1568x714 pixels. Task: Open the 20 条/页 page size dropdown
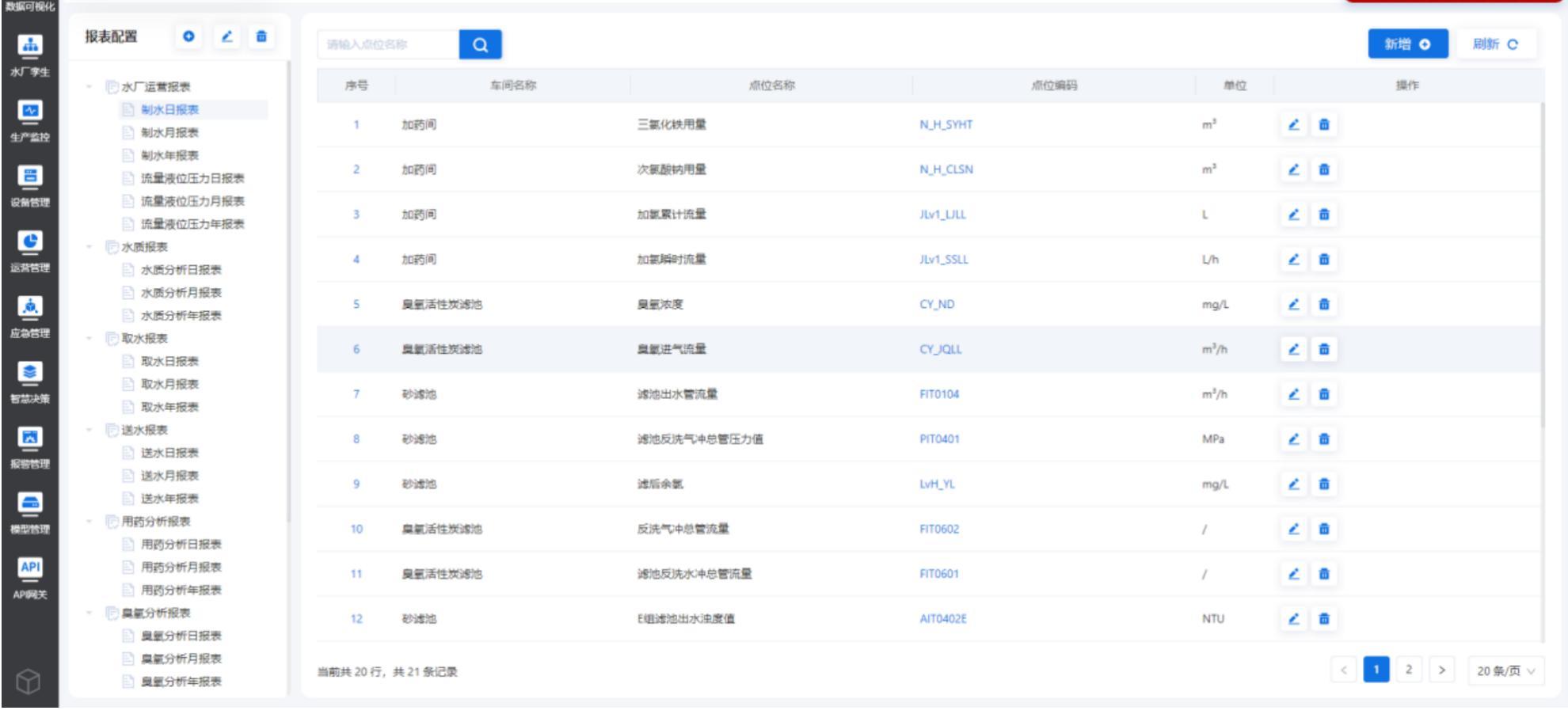click(1505, 671)
